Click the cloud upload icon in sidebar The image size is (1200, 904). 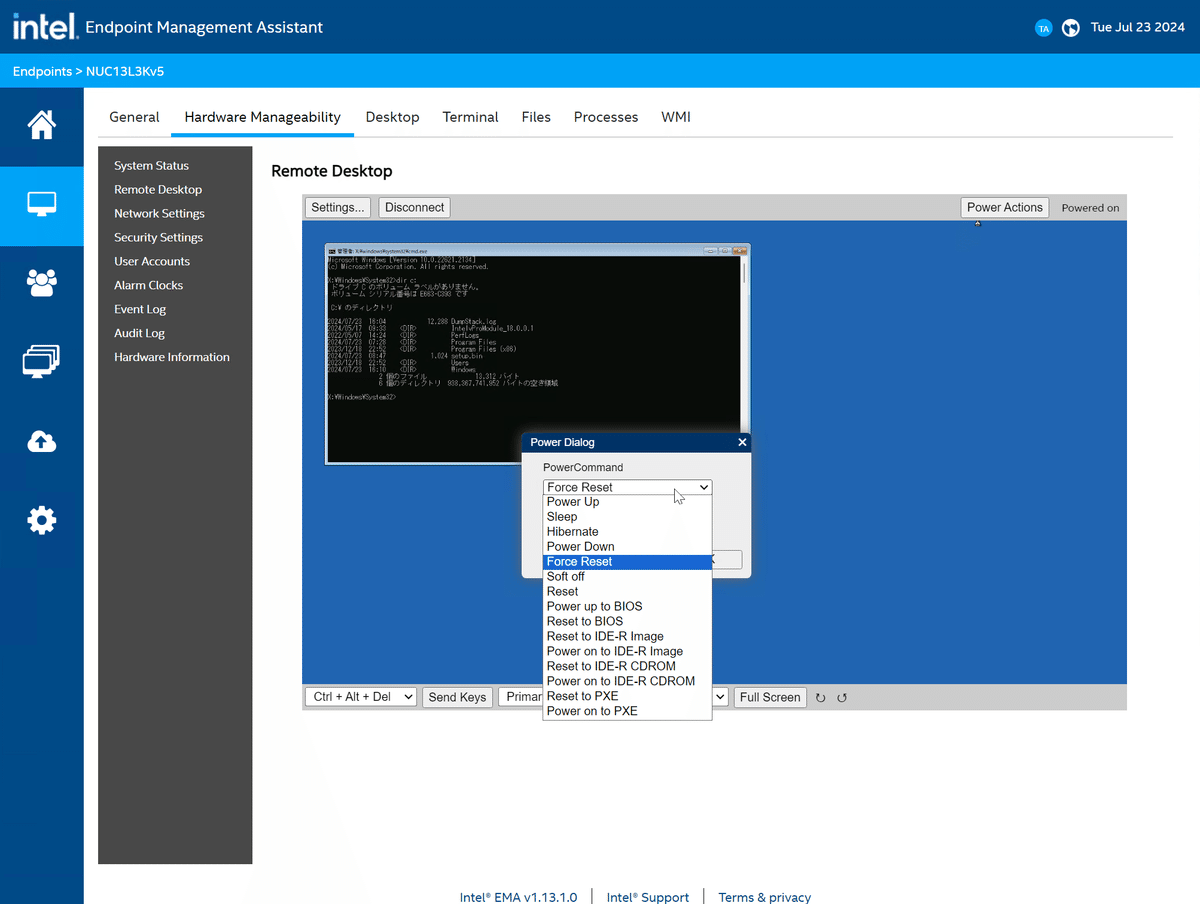41,441
